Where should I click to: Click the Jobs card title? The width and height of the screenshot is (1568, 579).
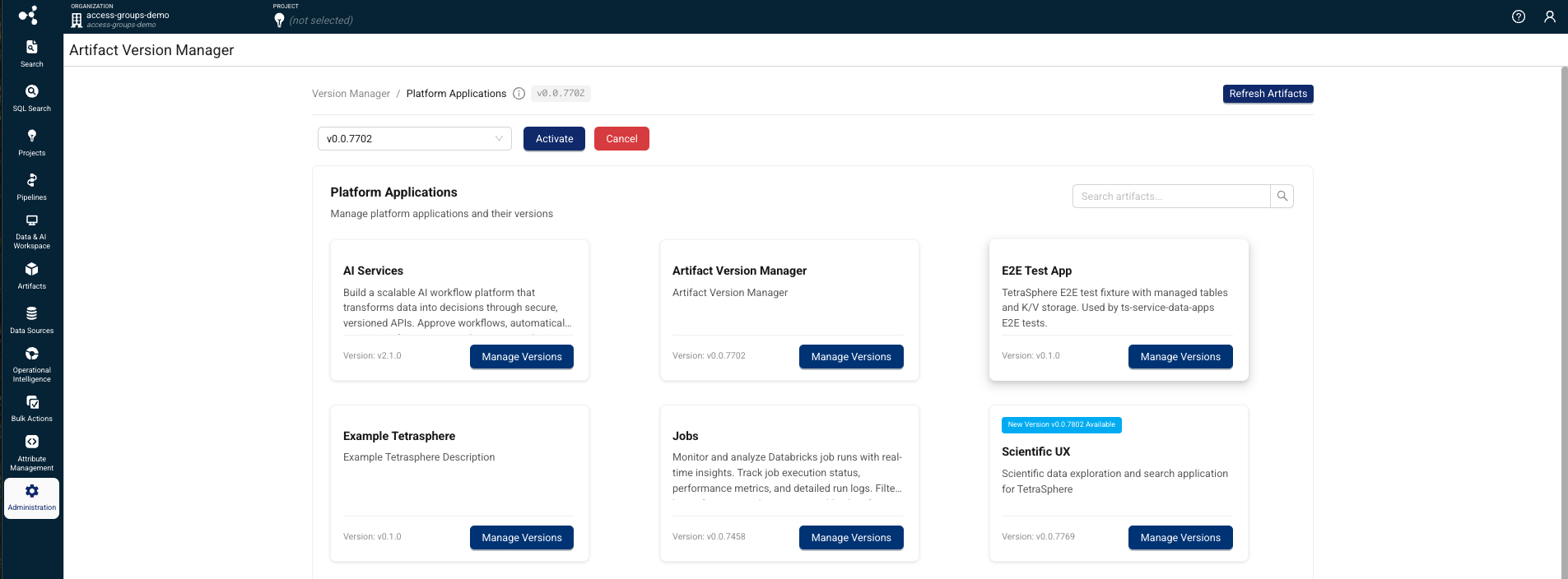(x=685, y=436)
